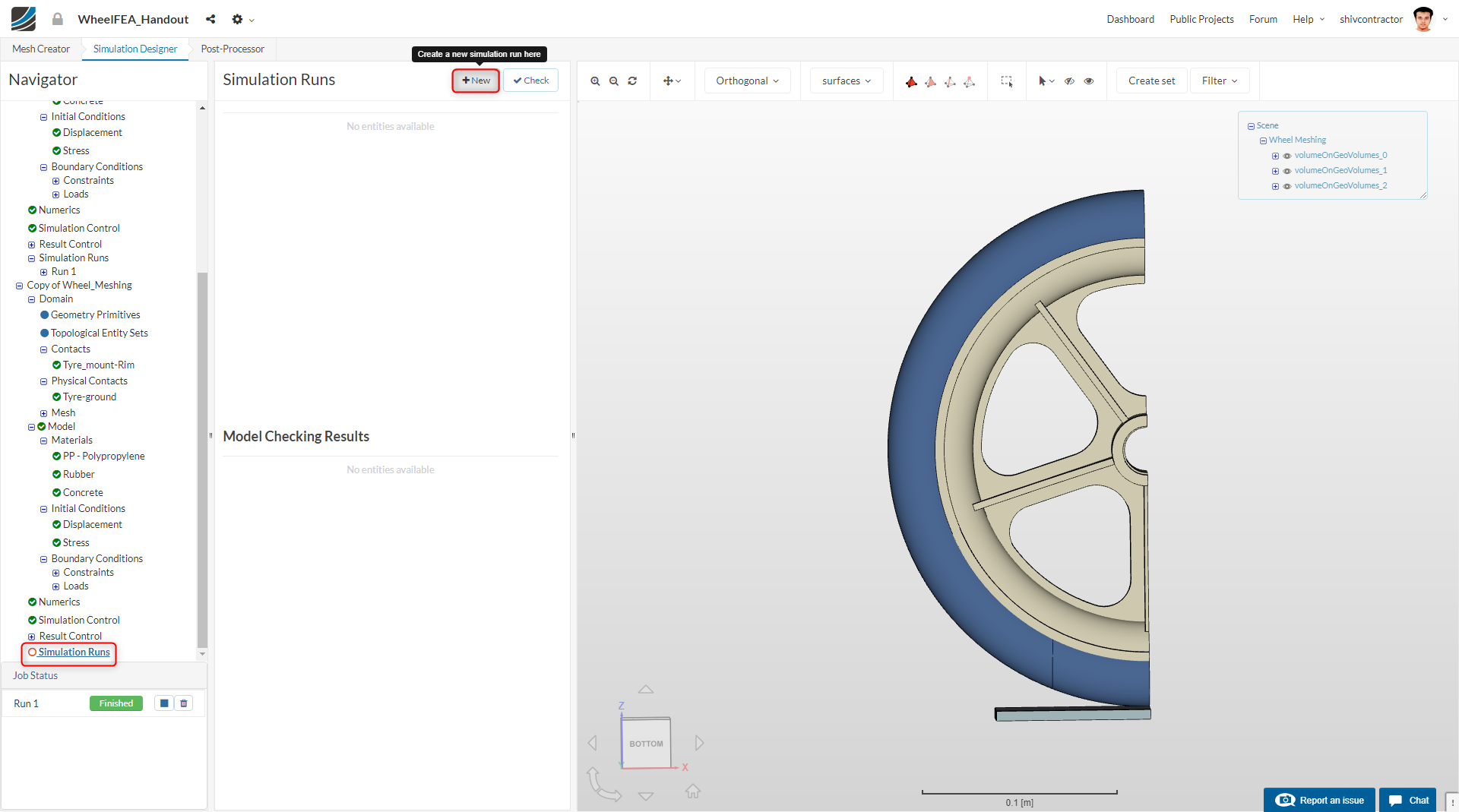
Task: Open the surfaces selection mode dropdown
Action: point(846,81)
